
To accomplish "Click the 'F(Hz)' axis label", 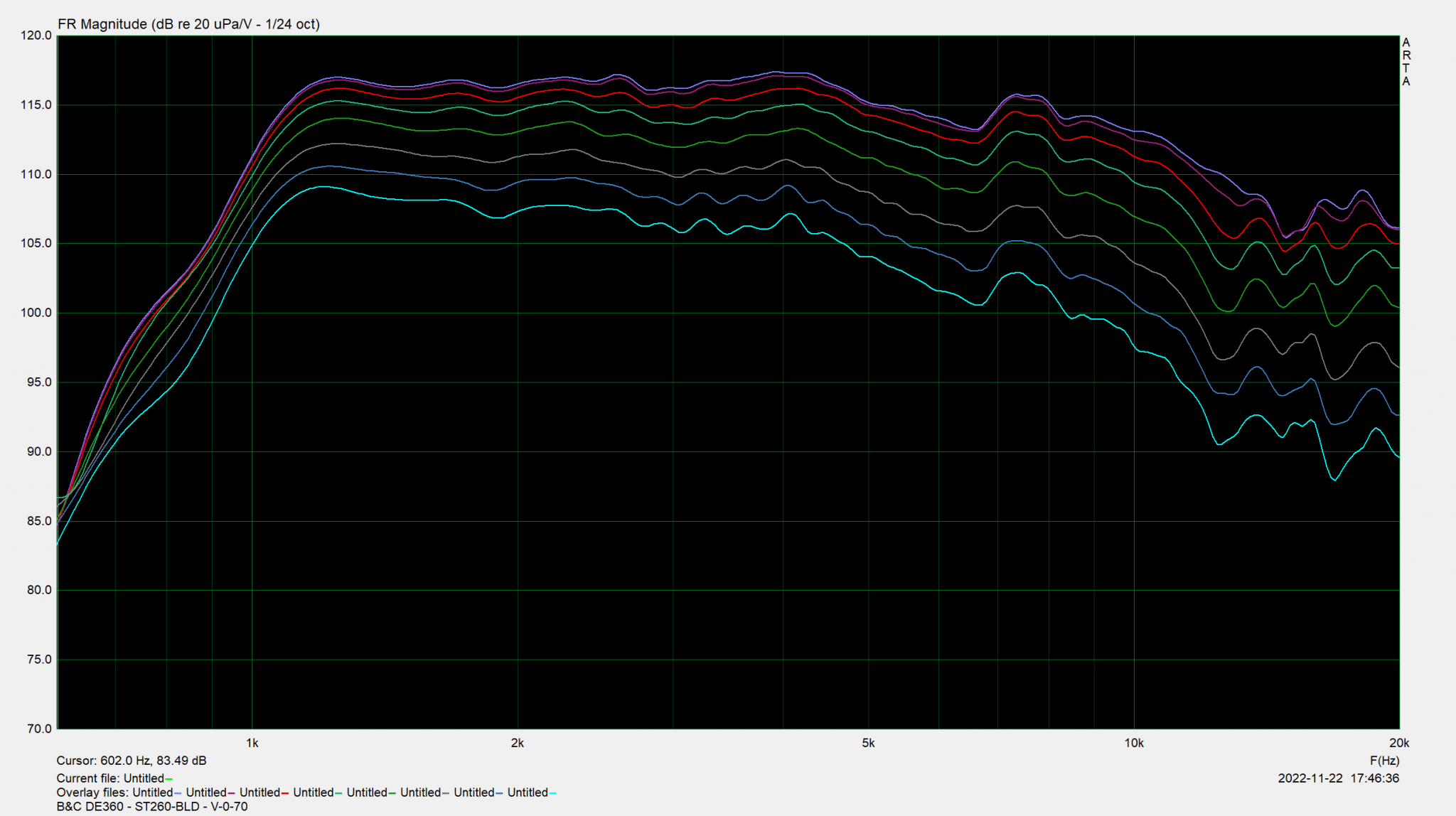I will 1384,761.
